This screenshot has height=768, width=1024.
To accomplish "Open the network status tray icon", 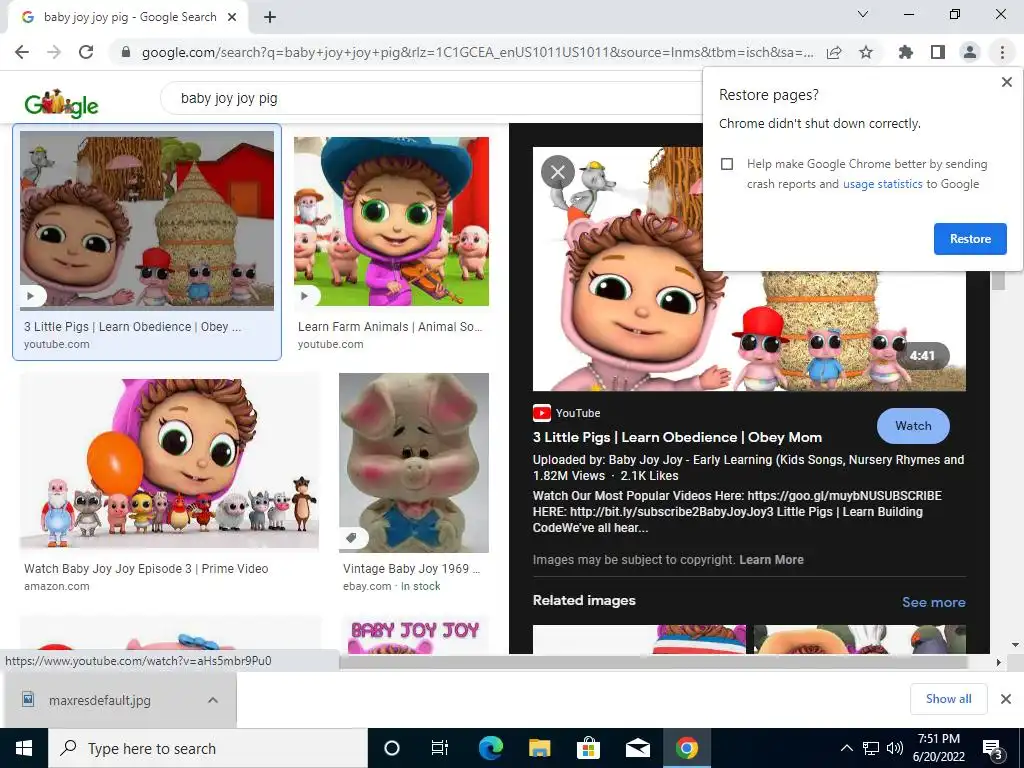I will 871,748.
